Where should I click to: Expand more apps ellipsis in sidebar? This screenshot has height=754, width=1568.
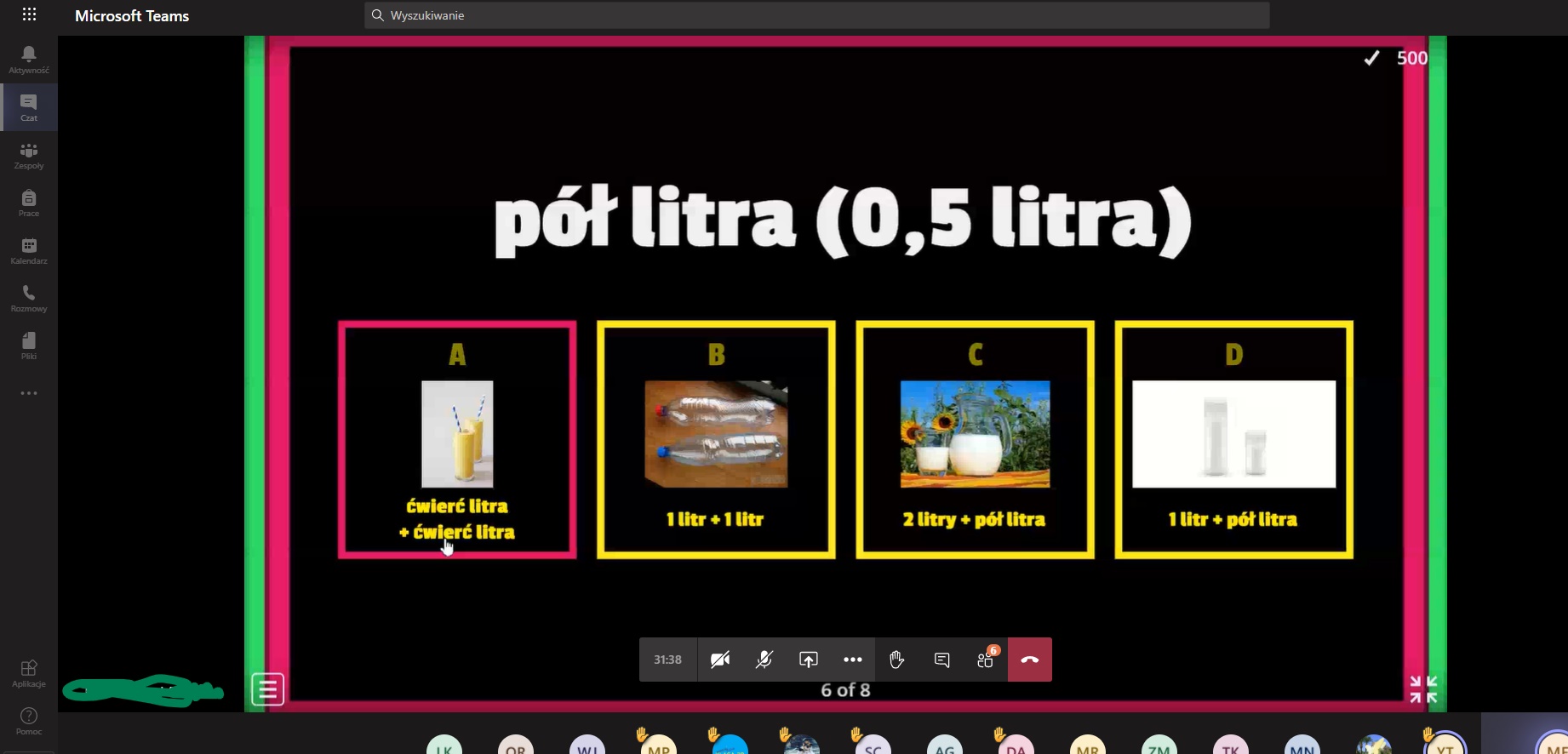[29, 393]
